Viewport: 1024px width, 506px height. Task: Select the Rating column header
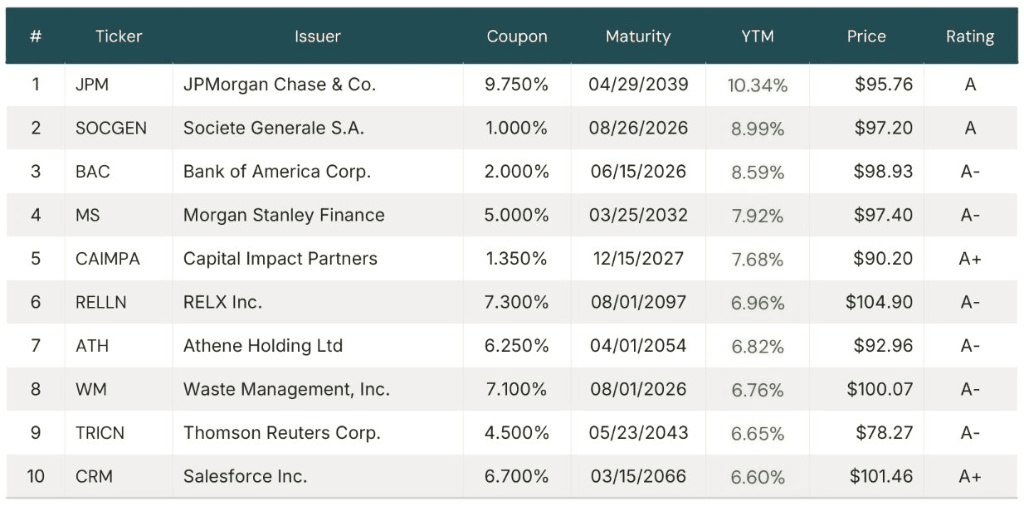pyautogui.click(x=970, y=36)
